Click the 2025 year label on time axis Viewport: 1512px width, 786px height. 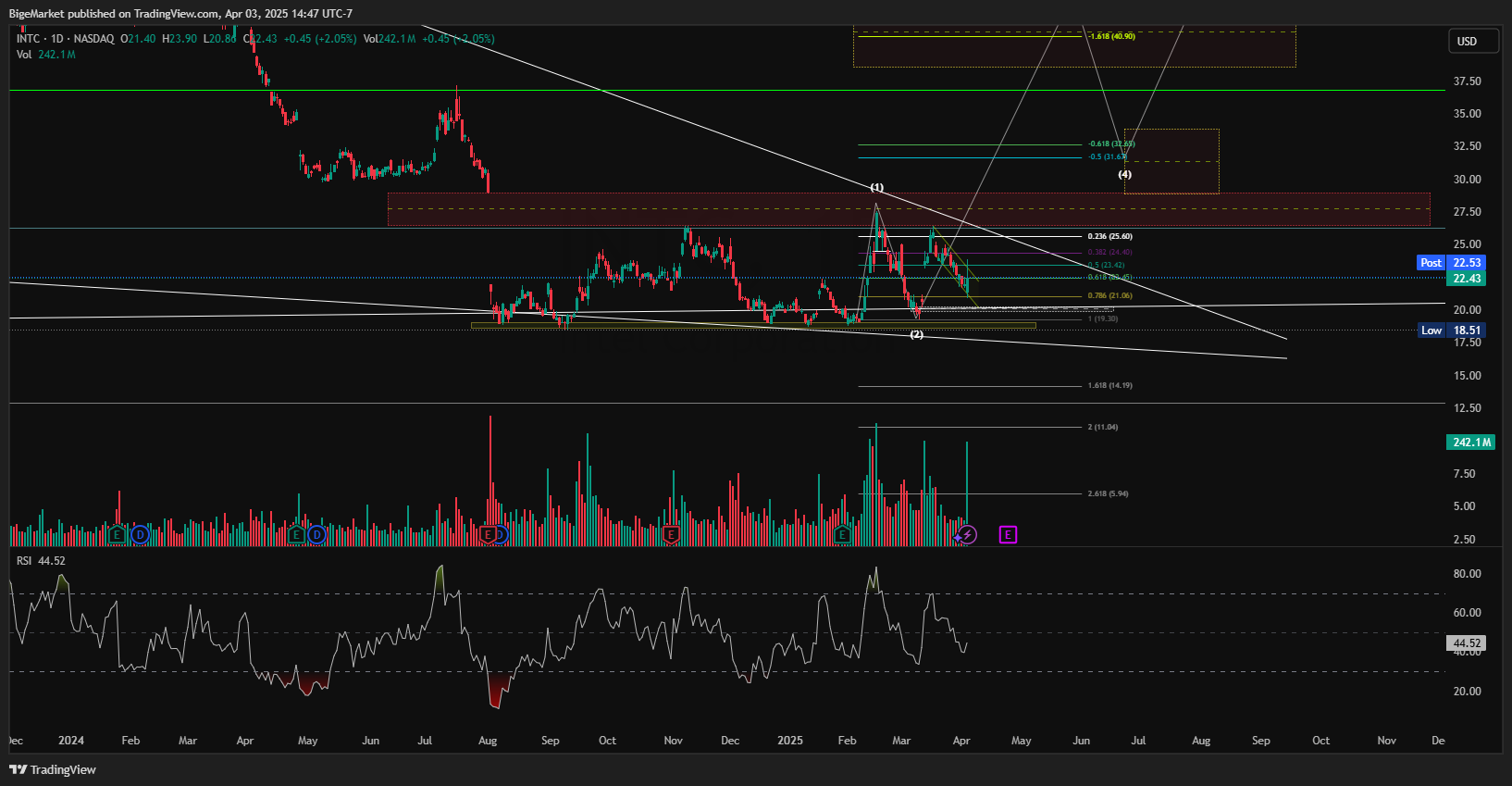point(789,741)
